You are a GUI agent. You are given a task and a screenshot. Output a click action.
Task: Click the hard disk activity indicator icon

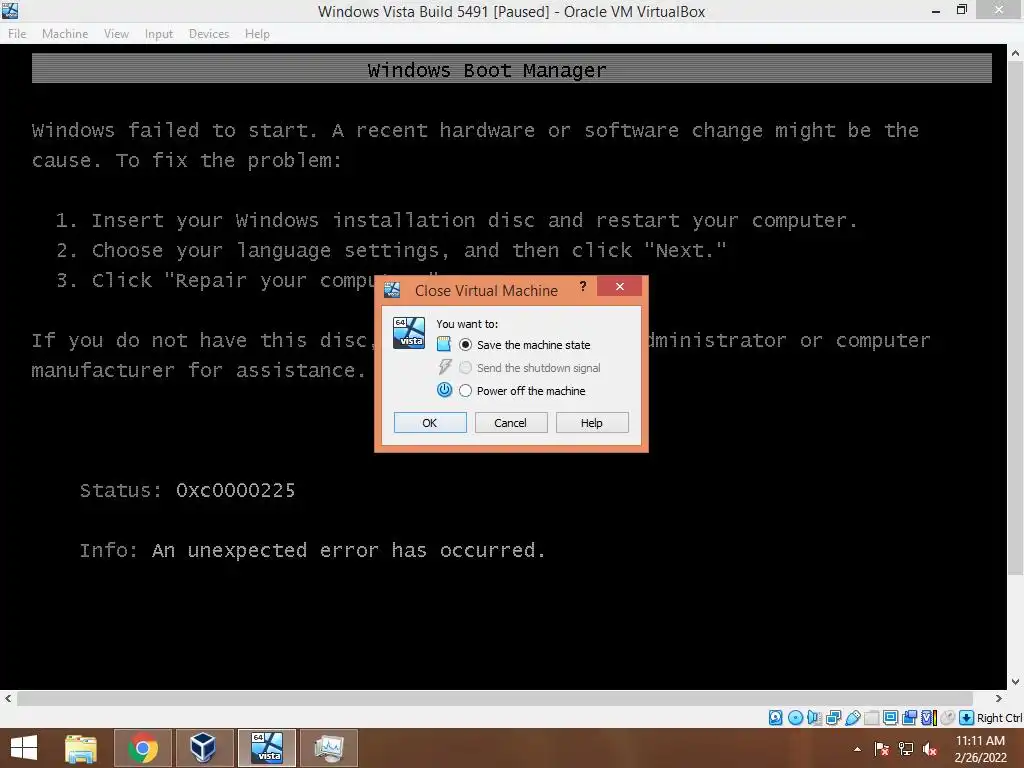point(775,718)
